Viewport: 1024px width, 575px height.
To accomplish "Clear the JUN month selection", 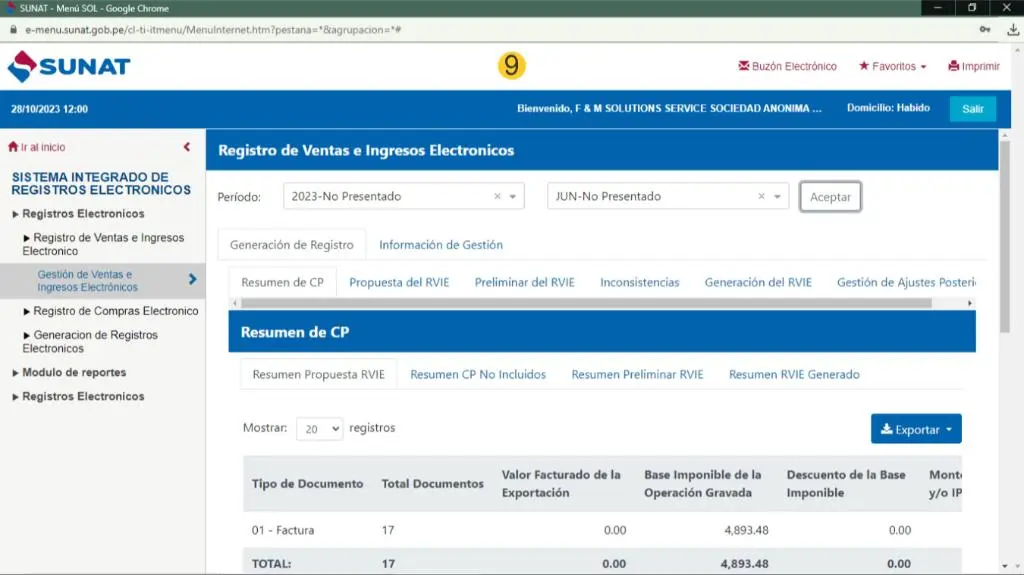I will pyautogui.click(x=762, y=197).
